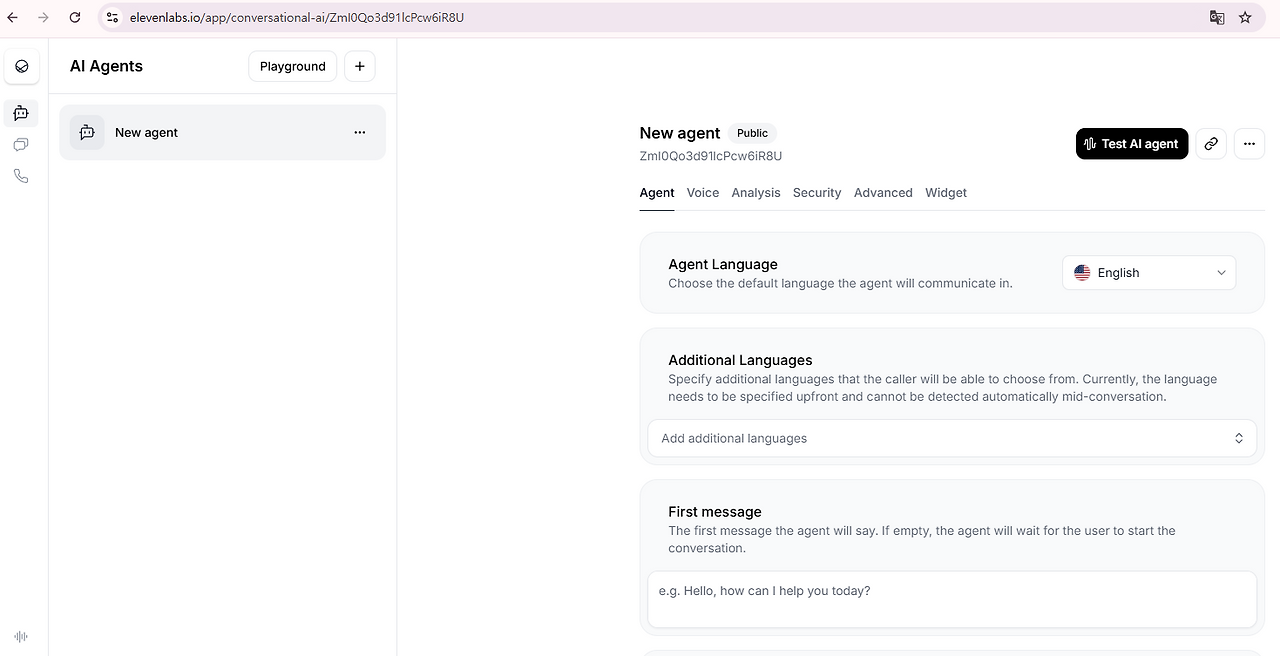
Task: Switch to the Advanced tab
Action: click(883, 192)
